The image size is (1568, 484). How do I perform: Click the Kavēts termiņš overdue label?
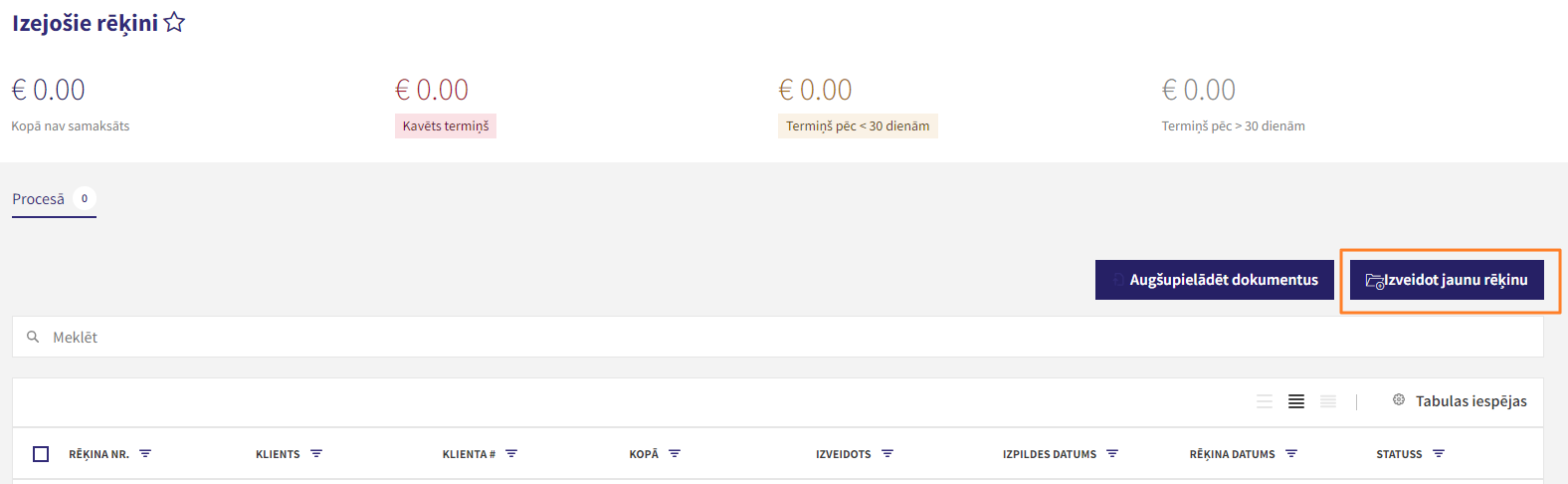click(x=446, y=126)
